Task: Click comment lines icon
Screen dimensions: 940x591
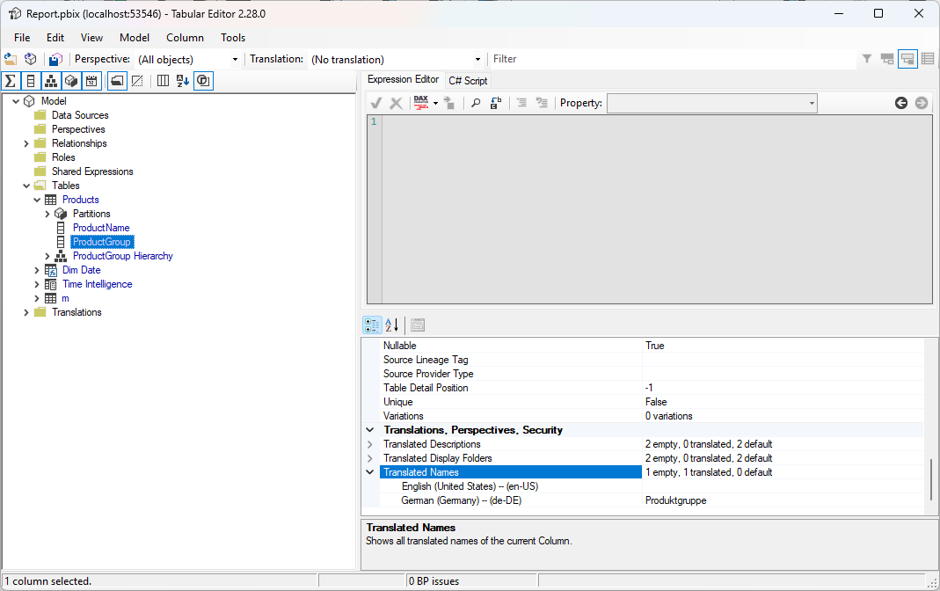Action: click(522, 103)
